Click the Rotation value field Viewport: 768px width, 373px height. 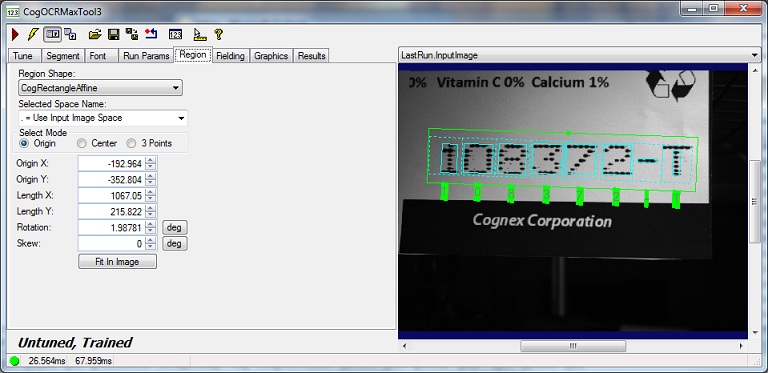click(112, 227)
